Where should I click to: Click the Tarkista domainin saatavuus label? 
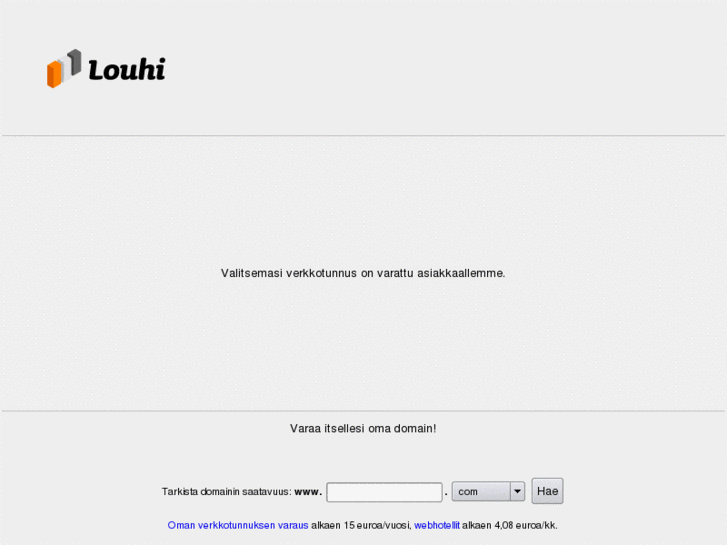point(227,492)
